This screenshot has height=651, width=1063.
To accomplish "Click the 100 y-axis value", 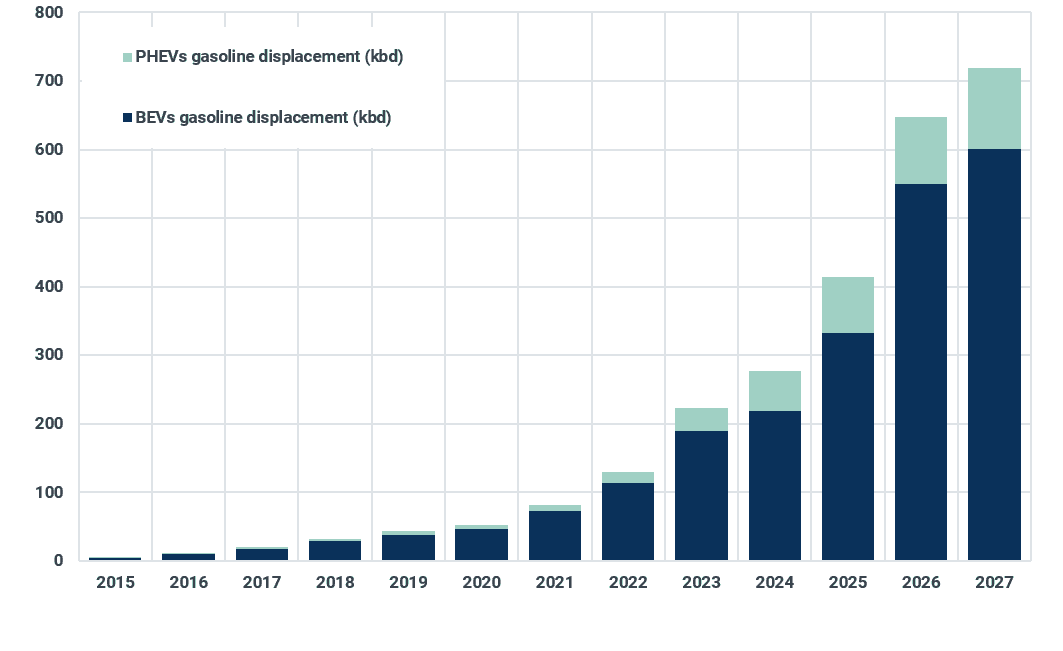I will click(x=49, y=492).
